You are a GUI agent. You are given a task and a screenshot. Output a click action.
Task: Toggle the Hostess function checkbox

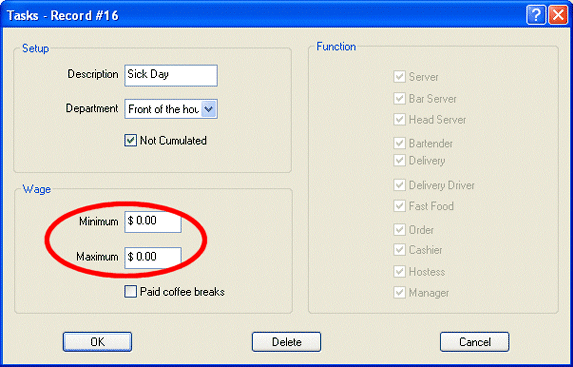coord(399,272)
